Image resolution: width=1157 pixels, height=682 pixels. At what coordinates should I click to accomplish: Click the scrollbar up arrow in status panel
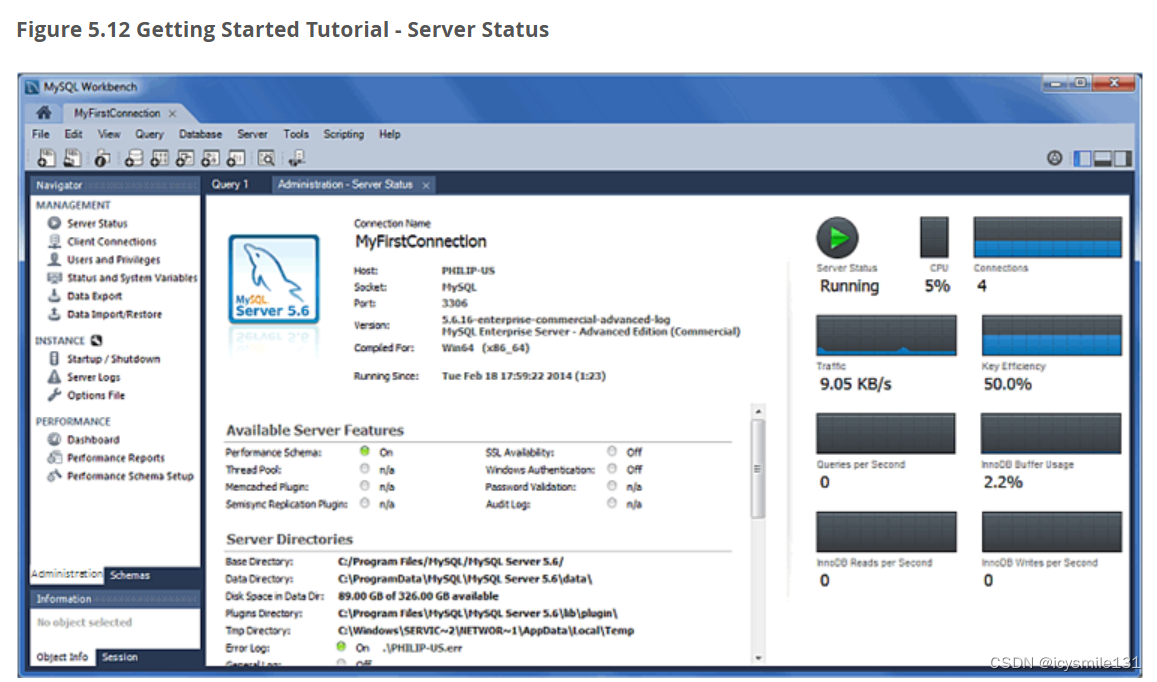(758, 410)
